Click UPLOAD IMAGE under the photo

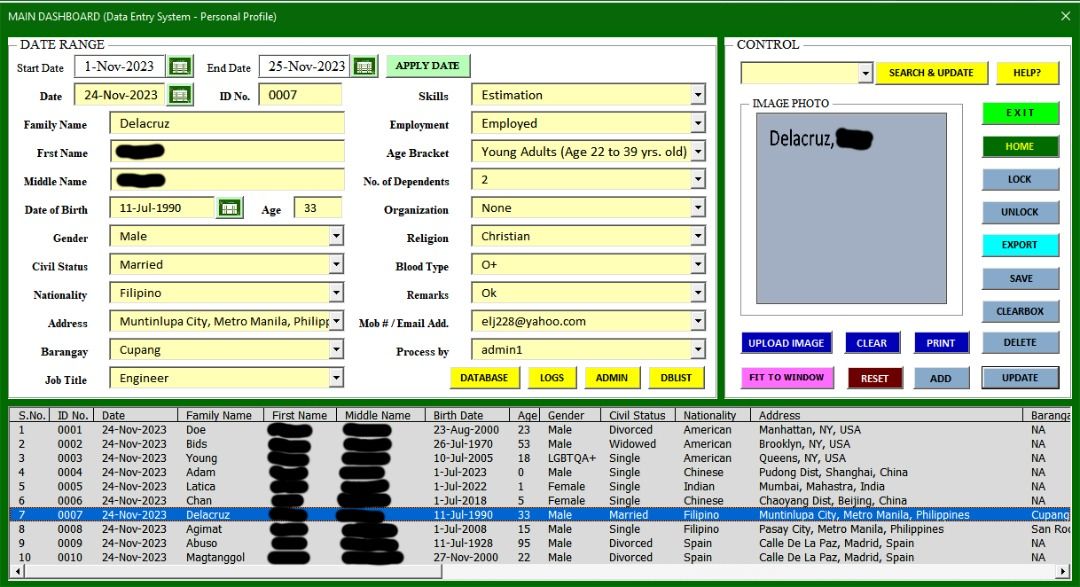[786, 343]
